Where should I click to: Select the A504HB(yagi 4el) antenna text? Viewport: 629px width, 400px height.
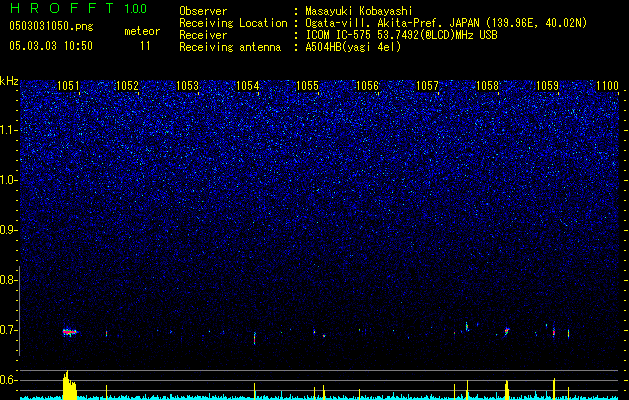point(353,47)
